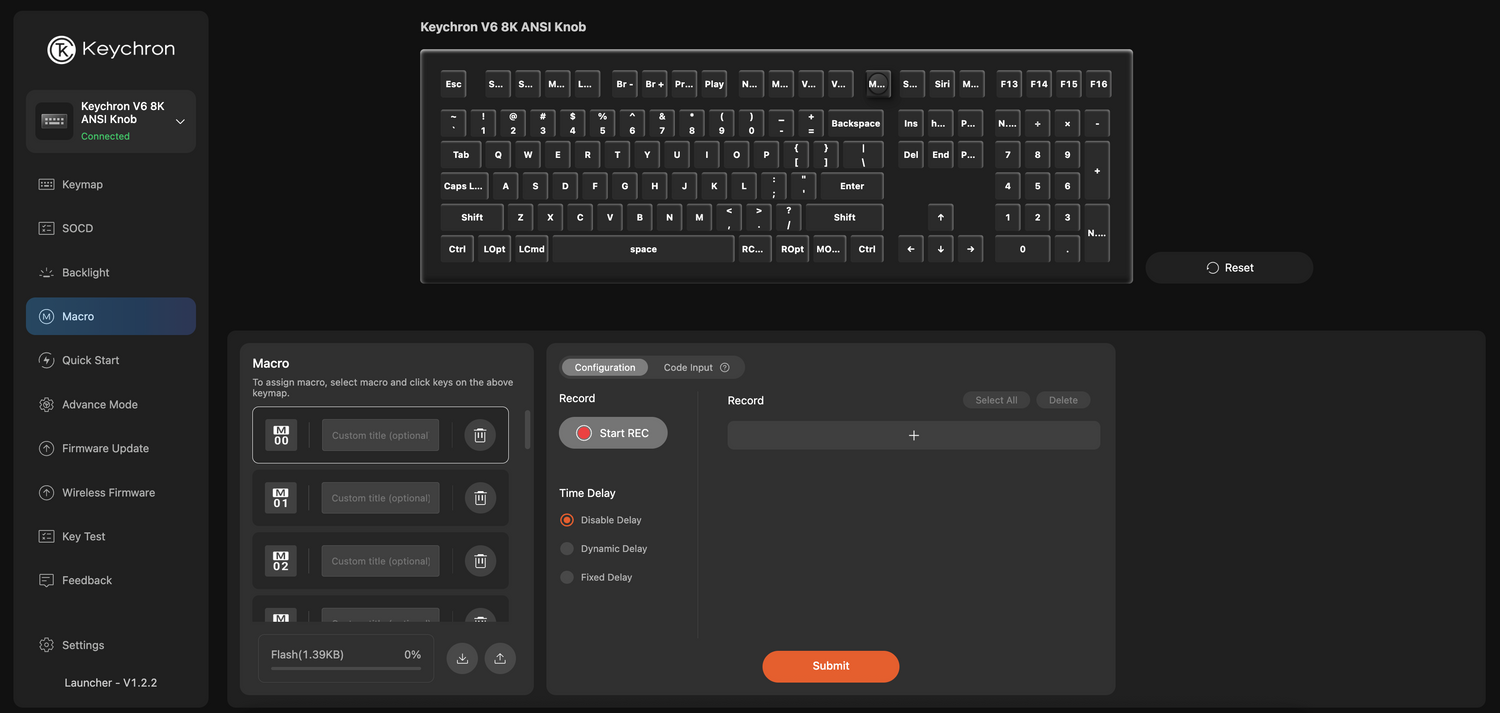This screenshot has height=713, width=1500.
Task: Delete macro M00 with its trash icon
Action: point(480,435)
